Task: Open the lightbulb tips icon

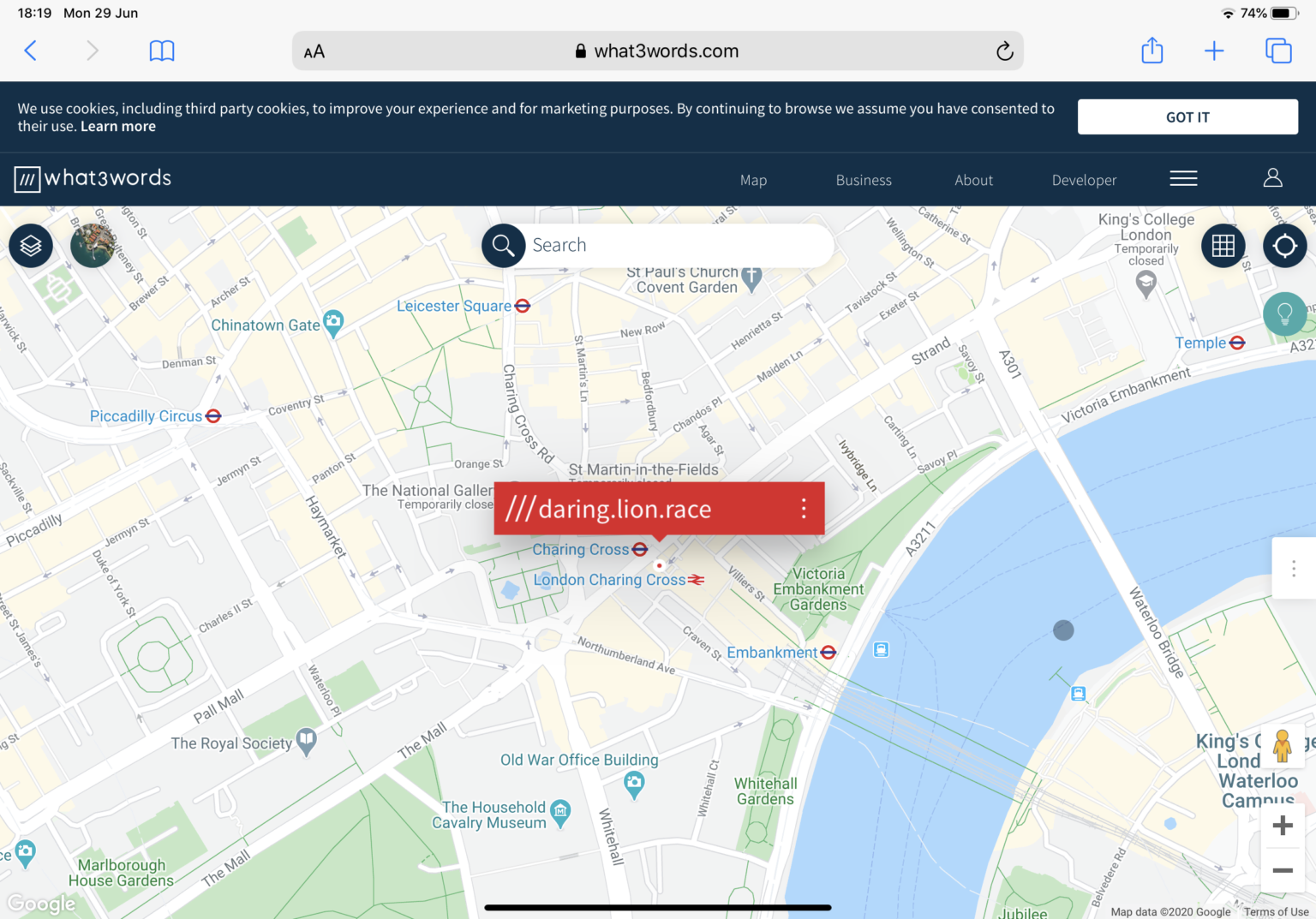Action: point(1284,314)
